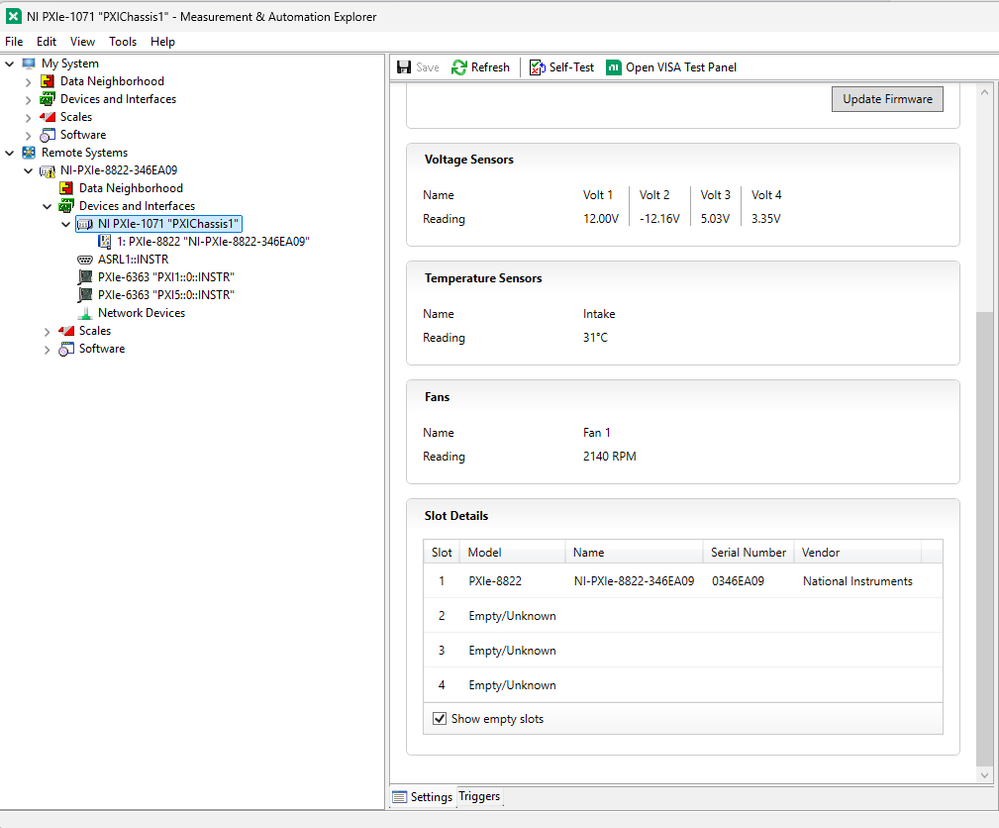The width and height of the screenshot is (999, 828).
Task: Open the View menu
Action: point(82,42)
